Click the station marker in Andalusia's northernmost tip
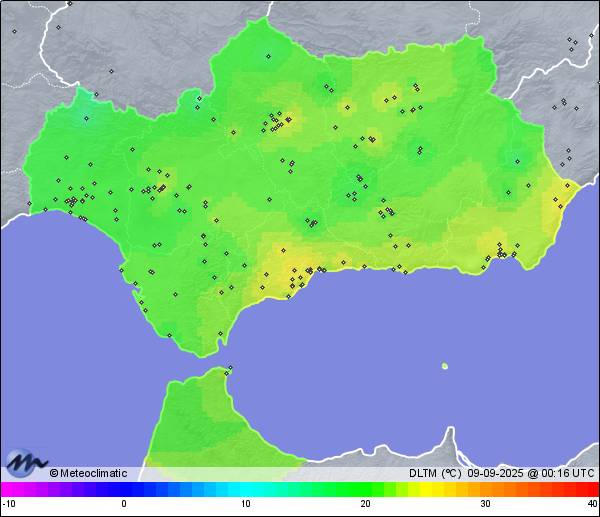The height and width of the screenshot is (517, 600). click(x=269, y=57)
